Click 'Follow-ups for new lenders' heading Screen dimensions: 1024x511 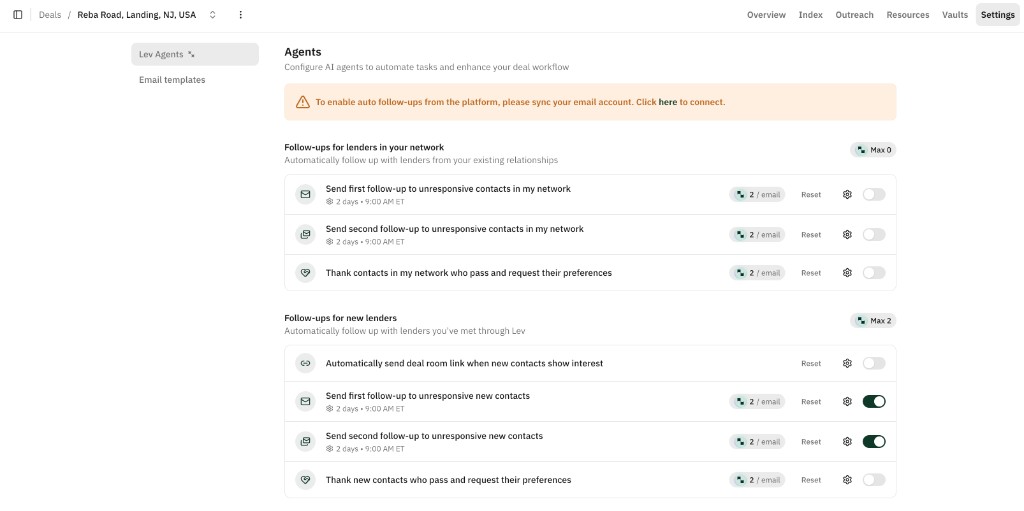coord(340,318)
